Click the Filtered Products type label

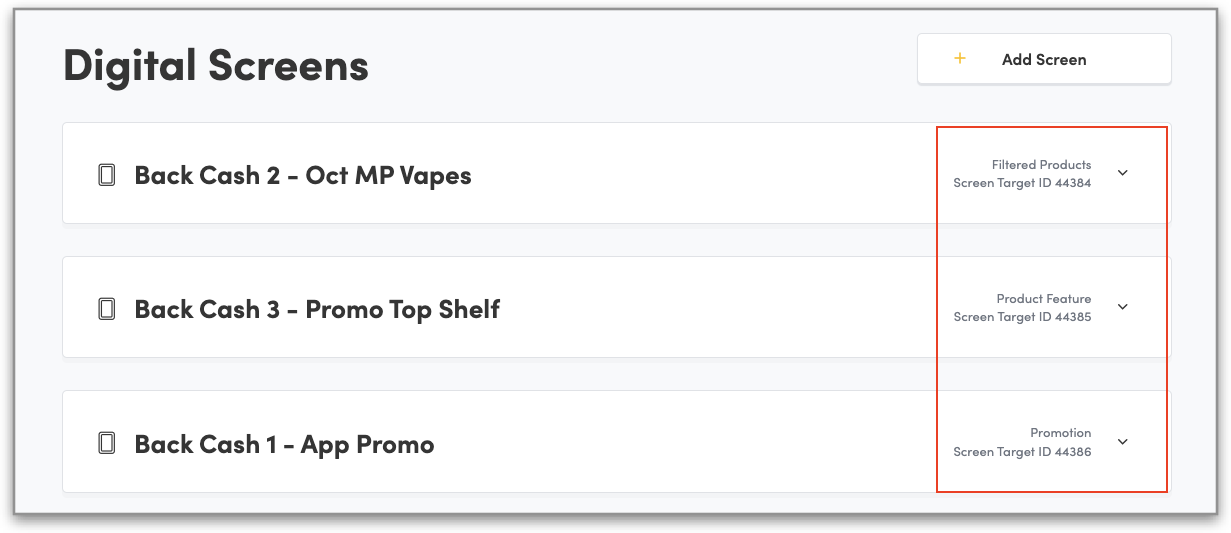1041,164
